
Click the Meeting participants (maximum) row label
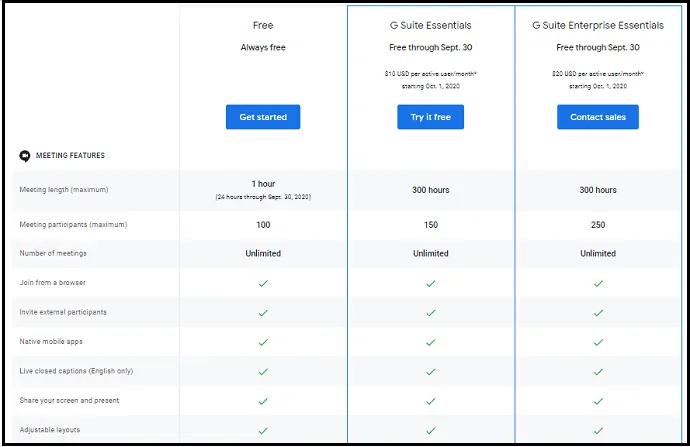[73, 225]
